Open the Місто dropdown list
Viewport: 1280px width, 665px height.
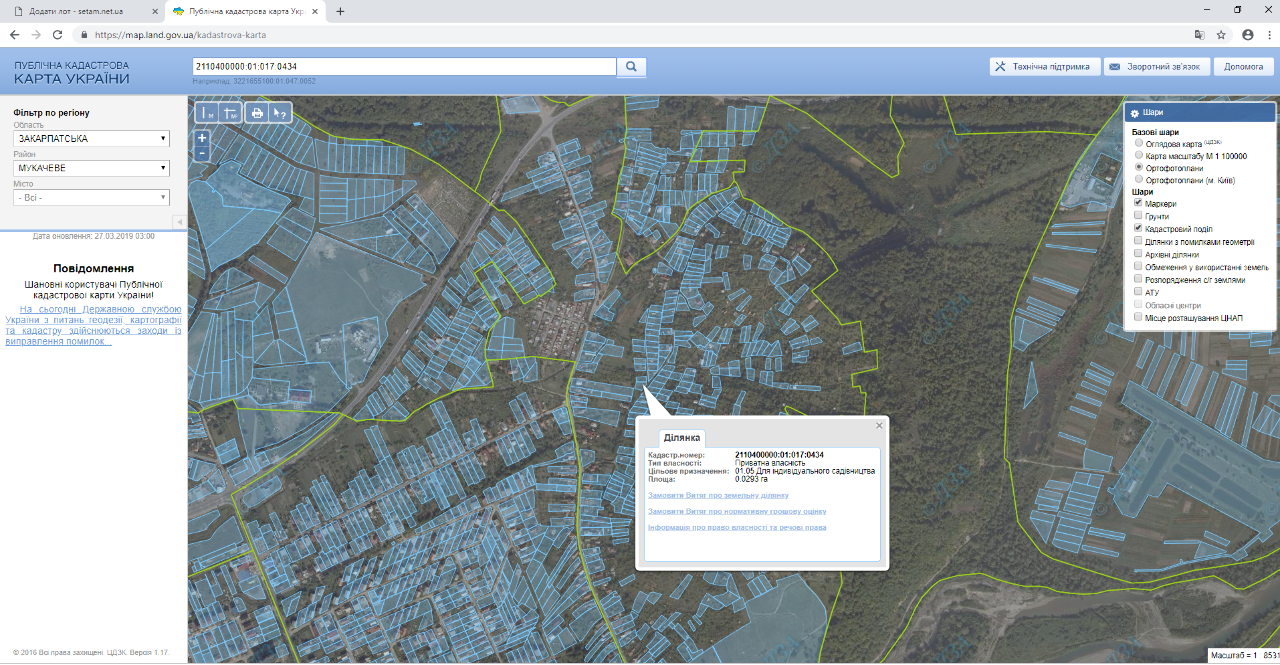pos(91,198)
